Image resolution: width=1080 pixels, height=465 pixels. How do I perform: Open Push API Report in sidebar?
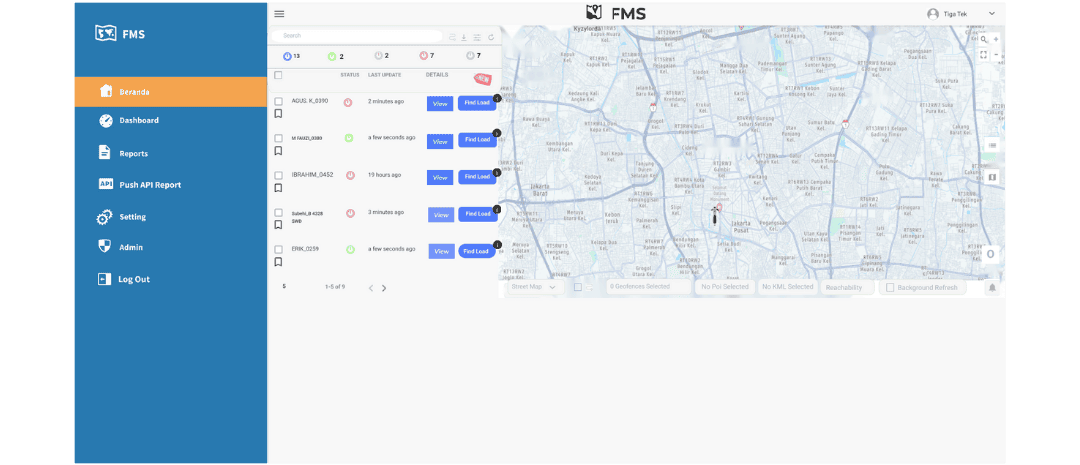click(150, 185)
